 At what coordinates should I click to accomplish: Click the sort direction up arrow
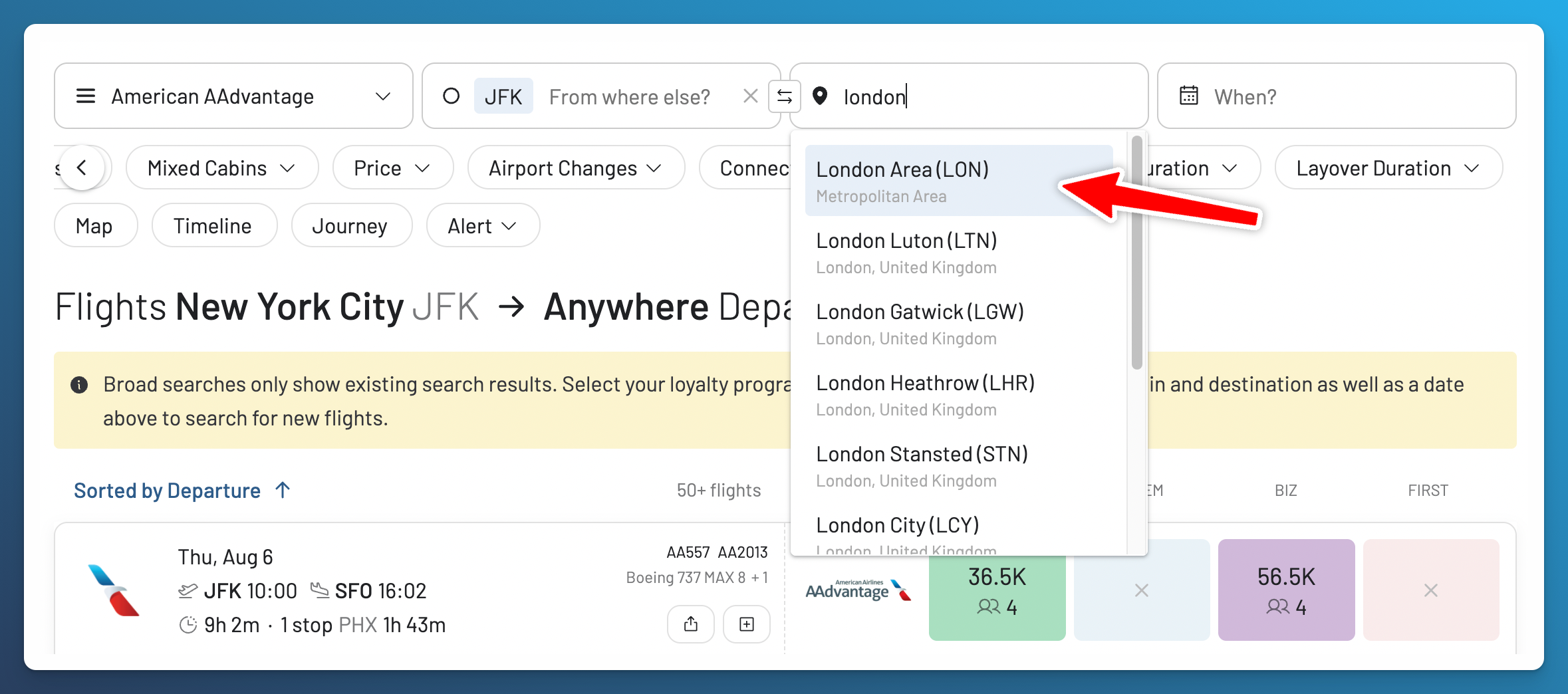tap(283, 490)
